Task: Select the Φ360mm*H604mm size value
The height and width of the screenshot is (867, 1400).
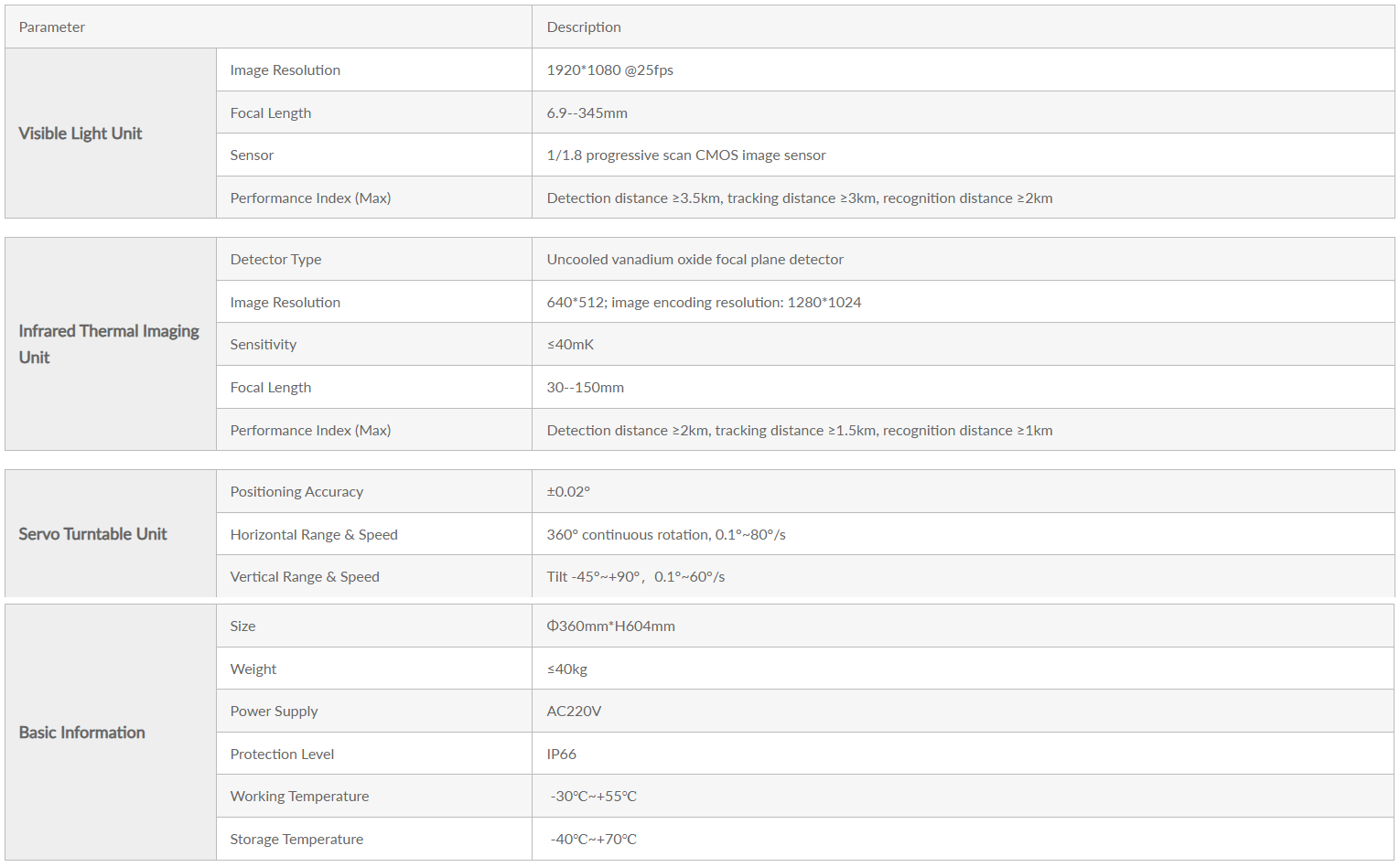Action: coord(611,626)
